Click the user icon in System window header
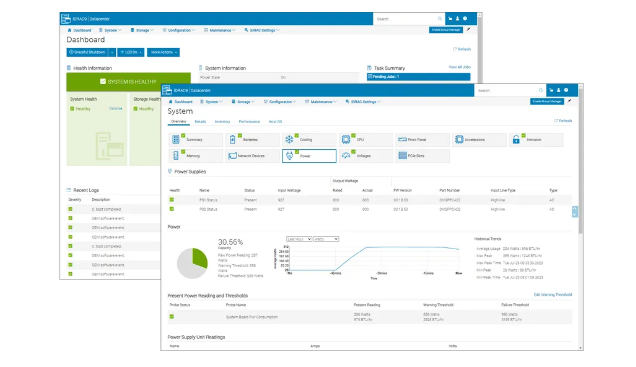This screenshot has height=367, width=636. click(x=559, y=90)
